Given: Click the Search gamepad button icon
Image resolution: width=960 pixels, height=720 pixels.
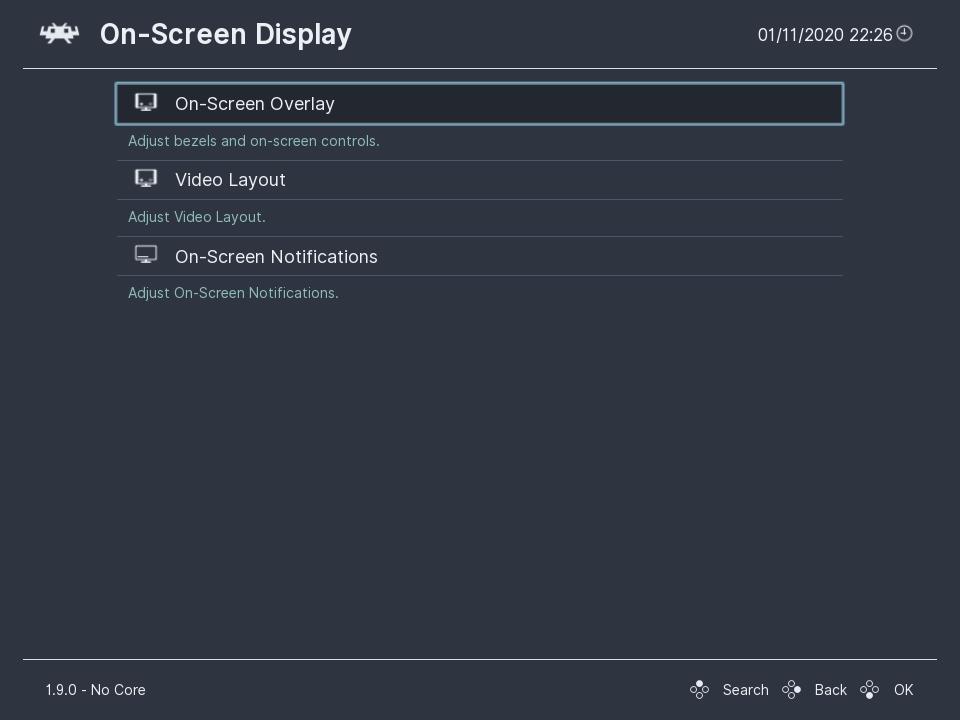Looking at the screenshot, I should click(699, 689).
